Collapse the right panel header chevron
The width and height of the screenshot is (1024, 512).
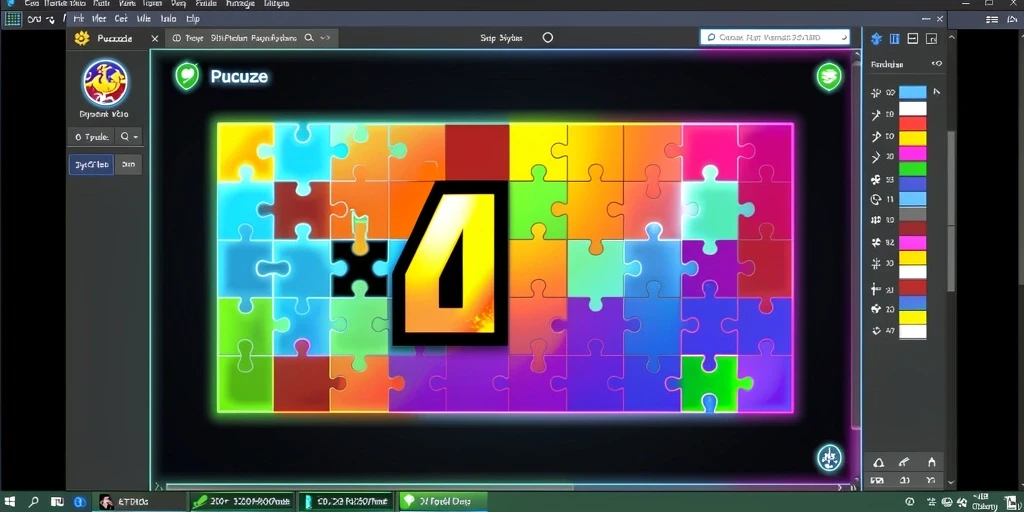(x=937, y=64)
